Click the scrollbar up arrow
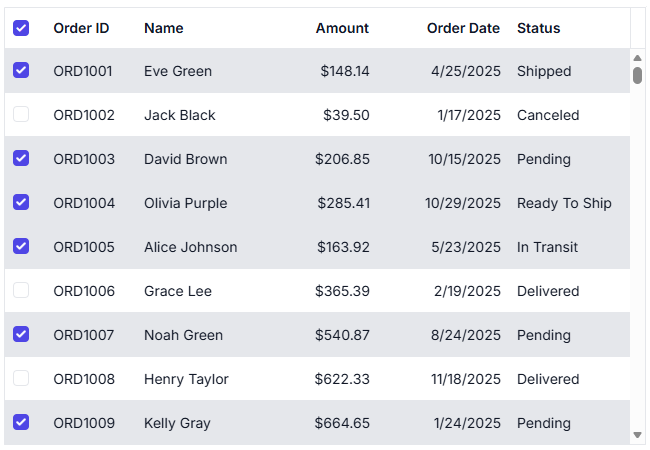Image resolution: width=650 pixels, height=450 pixels. [x=638, y=58]
